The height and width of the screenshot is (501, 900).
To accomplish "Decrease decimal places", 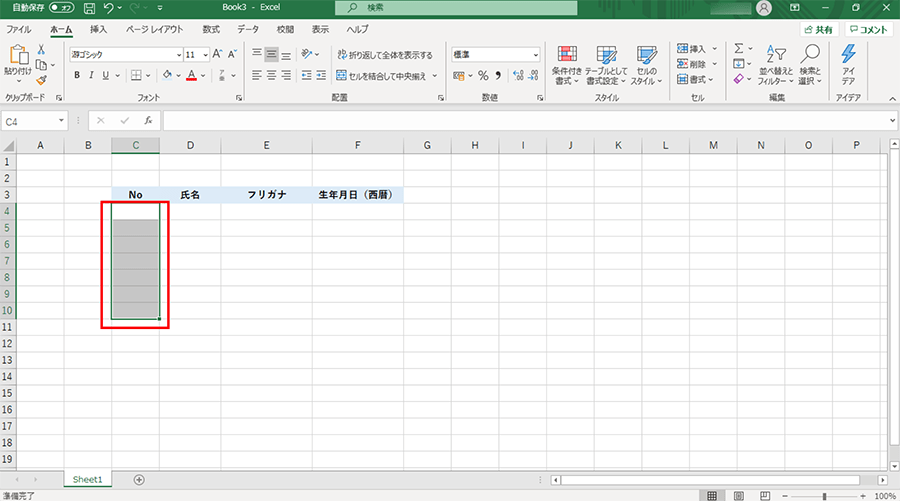I will coord(533,75).
